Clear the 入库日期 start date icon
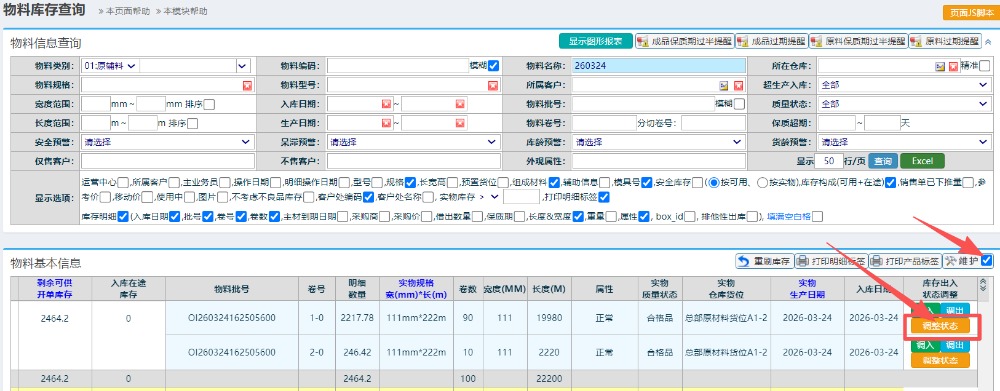The image size is (1000, 391). tap(386, 104)
